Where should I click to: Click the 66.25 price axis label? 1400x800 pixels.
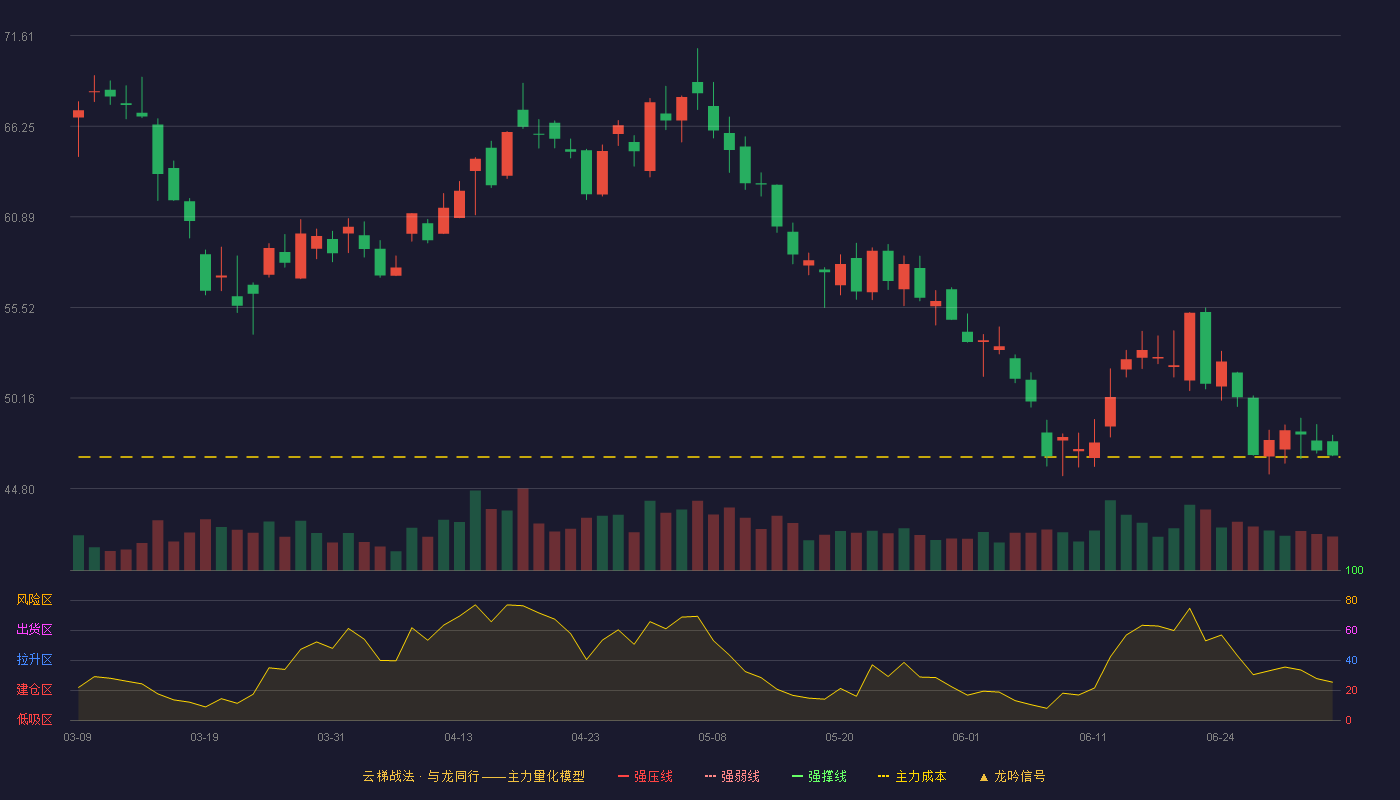coord(19,128)
